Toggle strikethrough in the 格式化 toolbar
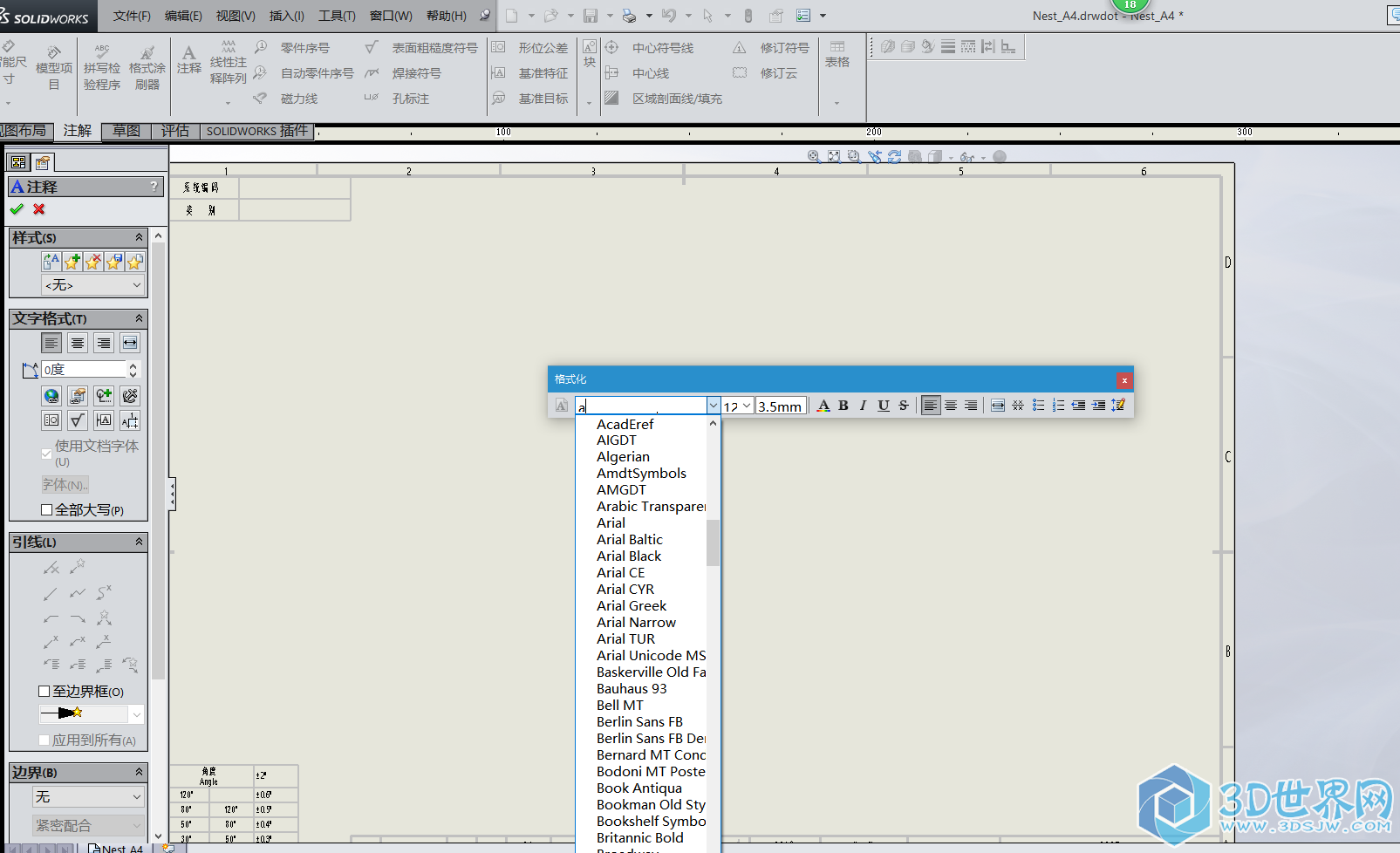Screen dimensions: 1400x853 (904, 406)
